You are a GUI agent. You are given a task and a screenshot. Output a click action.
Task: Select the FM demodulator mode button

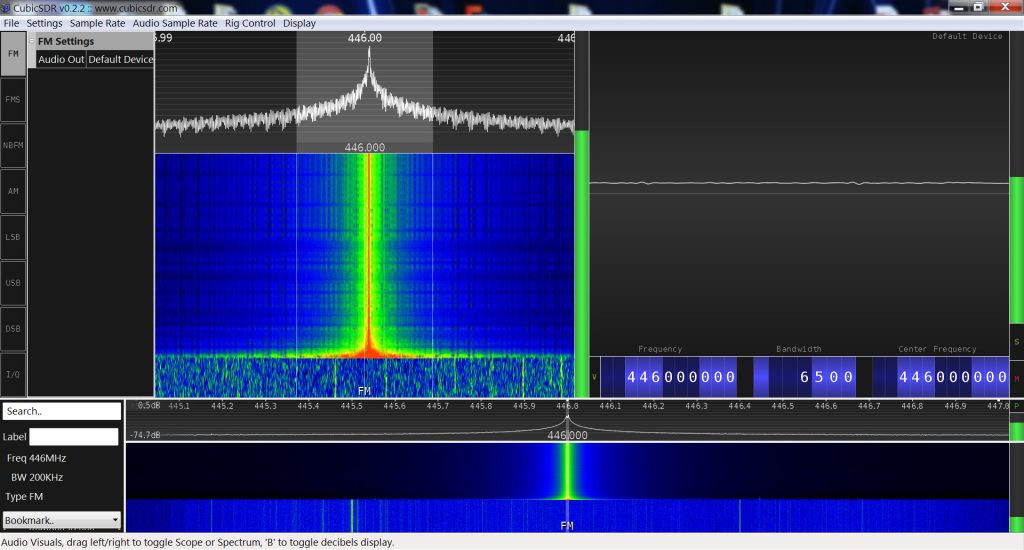13,54
